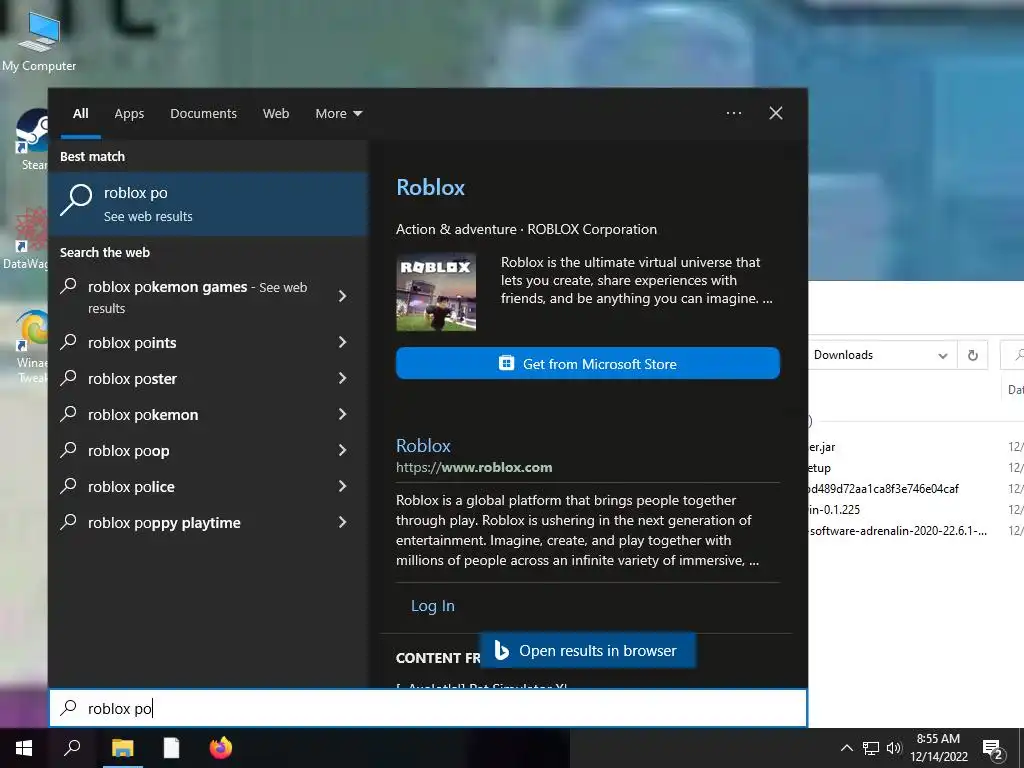Viewport: 1024px width, 768px height.
Task: Select the Apps search tab
Action: [129, 114]
